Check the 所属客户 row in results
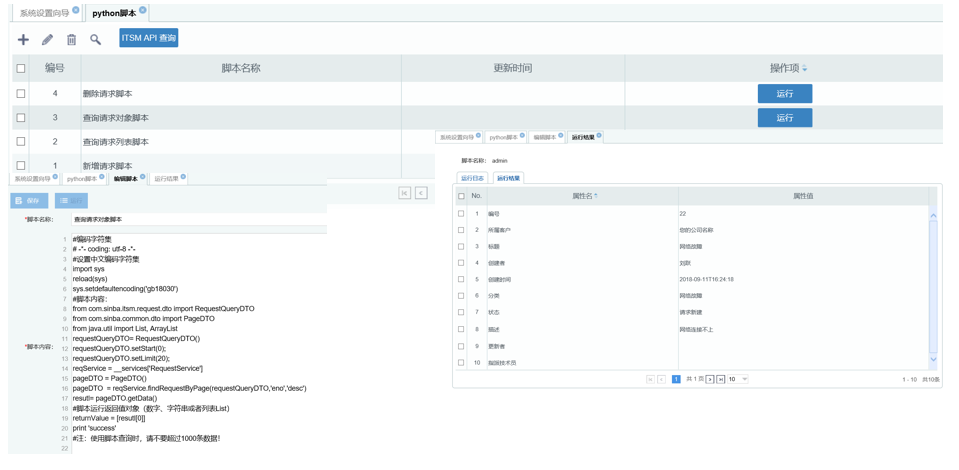The height and width of the screenshot is (470, 959). 461,230
